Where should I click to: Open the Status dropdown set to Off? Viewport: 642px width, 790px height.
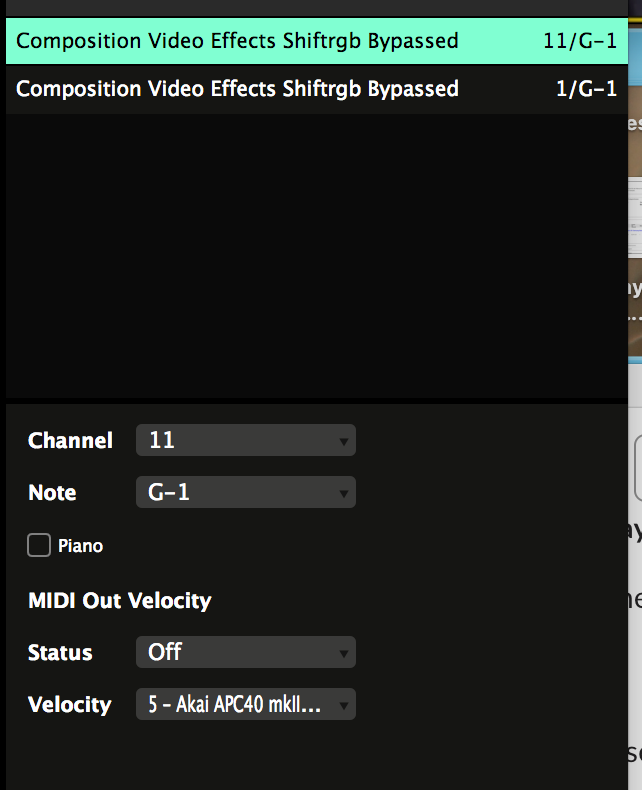coord(245,653)
